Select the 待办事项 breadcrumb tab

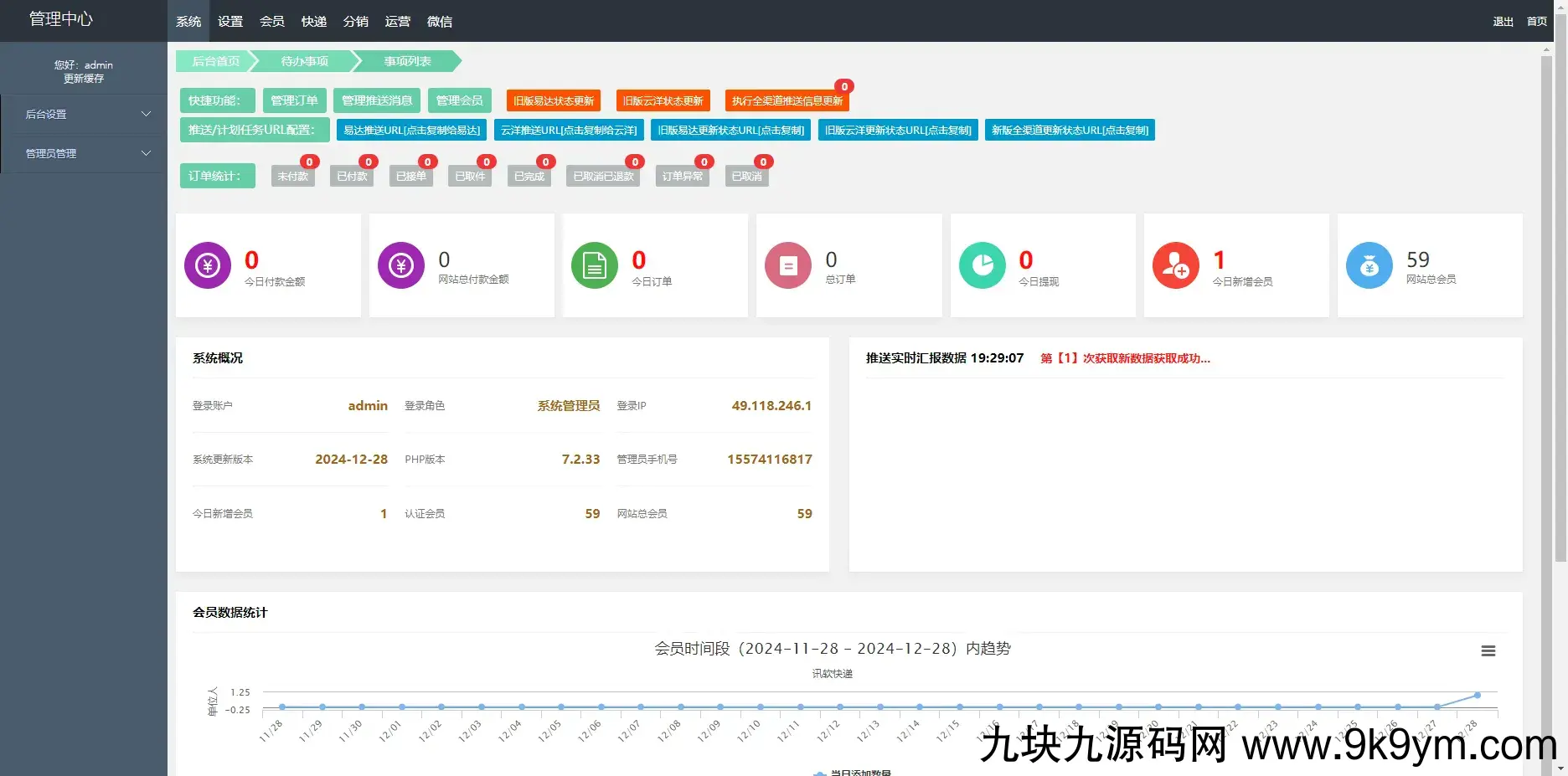tap(305, 61)
